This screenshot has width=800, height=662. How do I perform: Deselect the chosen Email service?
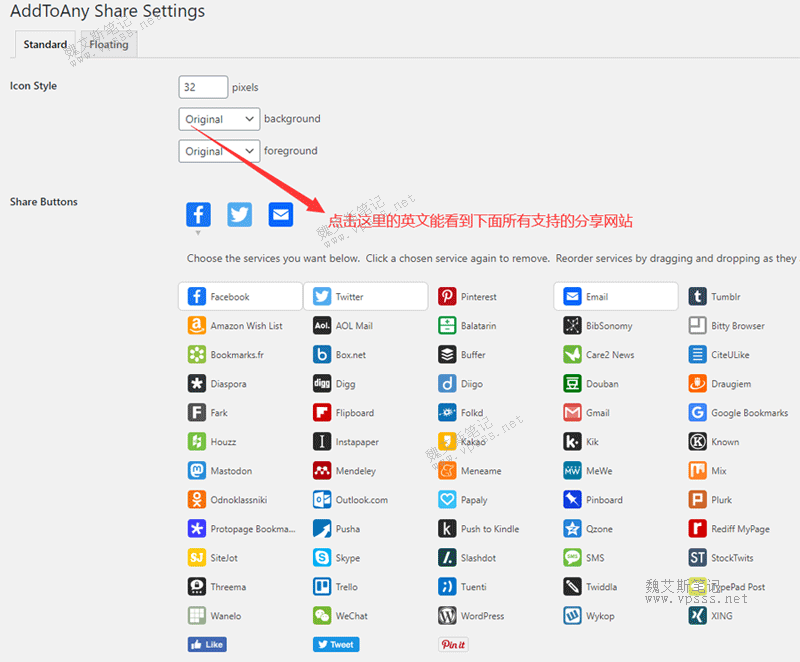click(615, 297)
